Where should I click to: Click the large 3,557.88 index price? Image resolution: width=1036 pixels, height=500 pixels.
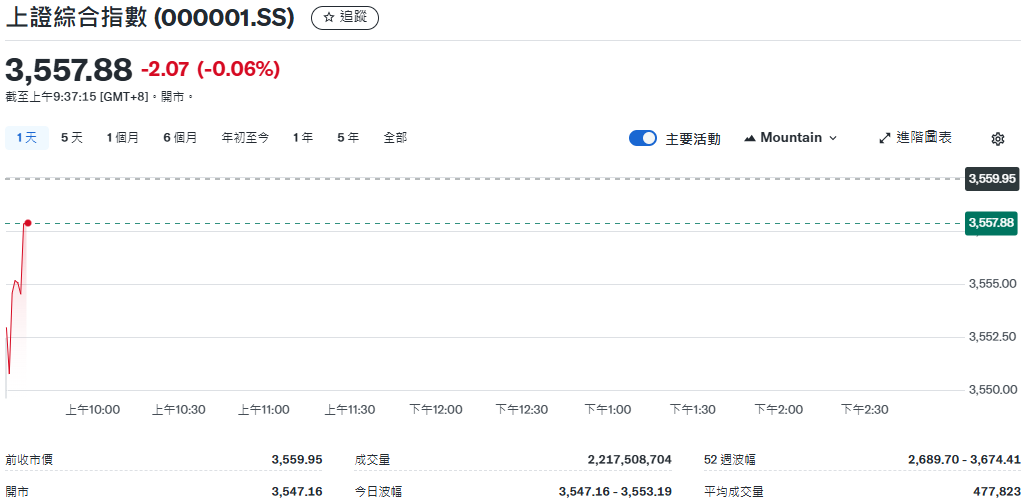pyautogui.click(x=69, y=69)
